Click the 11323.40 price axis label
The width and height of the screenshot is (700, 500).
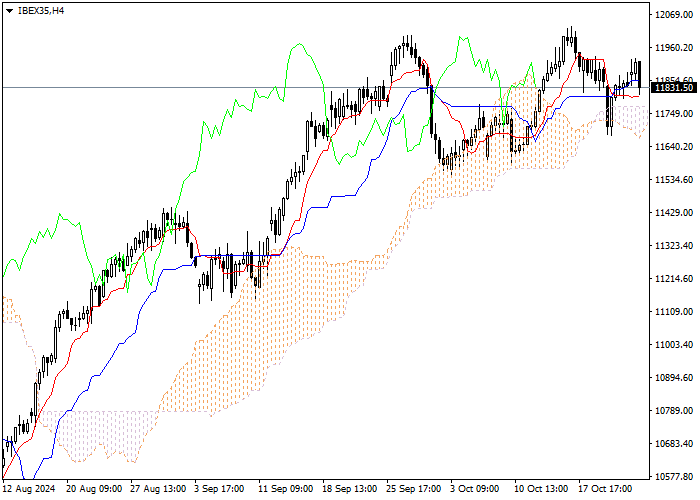point(674,246)
